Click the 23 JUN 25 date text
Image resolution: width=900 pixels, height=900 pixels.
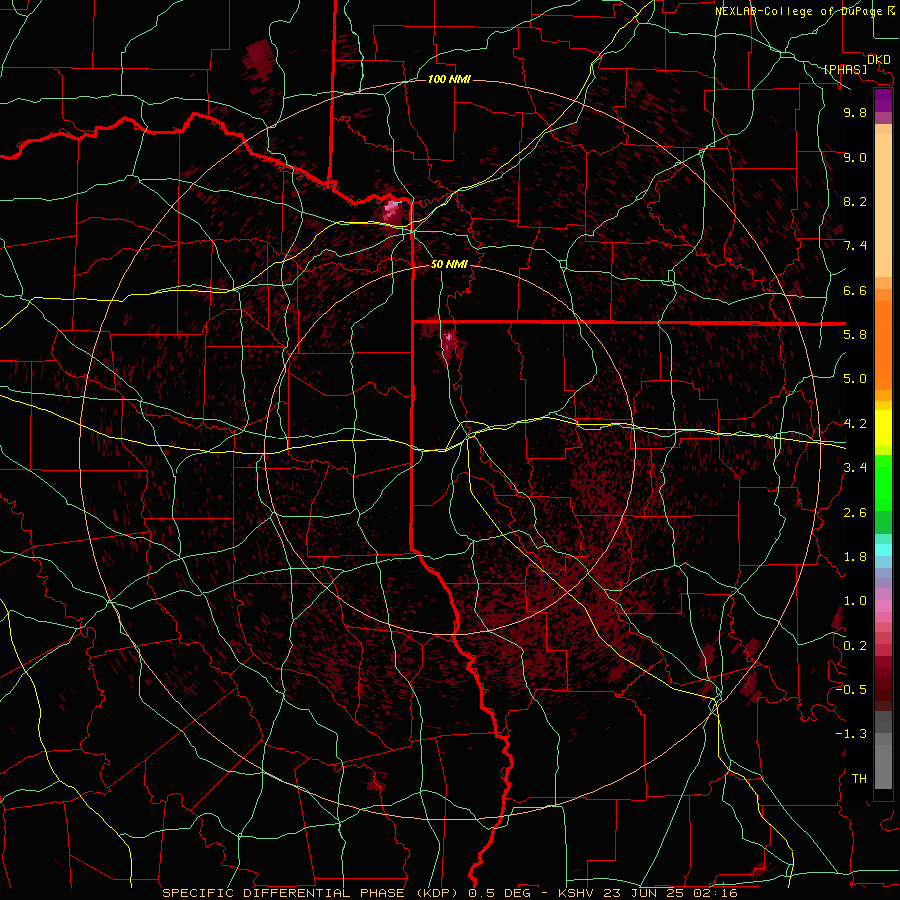tap(647, 893)
